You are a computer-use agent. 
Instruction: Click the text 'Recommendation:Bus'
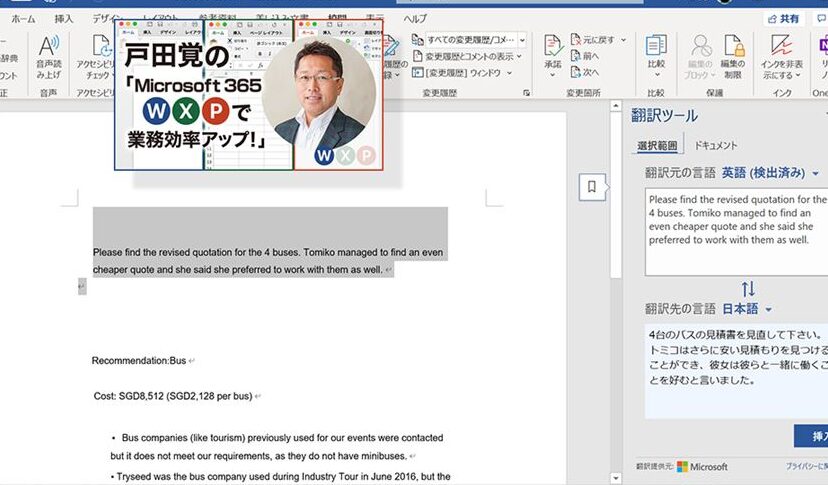click(139, 361)
